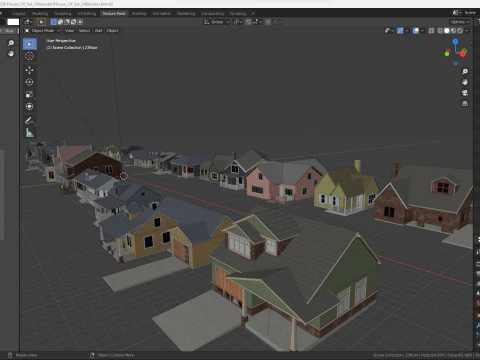Screen dimensions: 480x360
Task: Expand the shading options dropdown arrow
Action: click(x=467, y=31)
